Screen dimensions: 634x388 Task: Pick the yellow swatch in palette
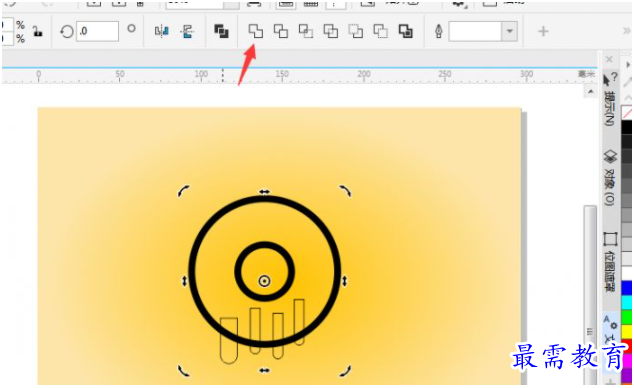click(x=627, y=331)
